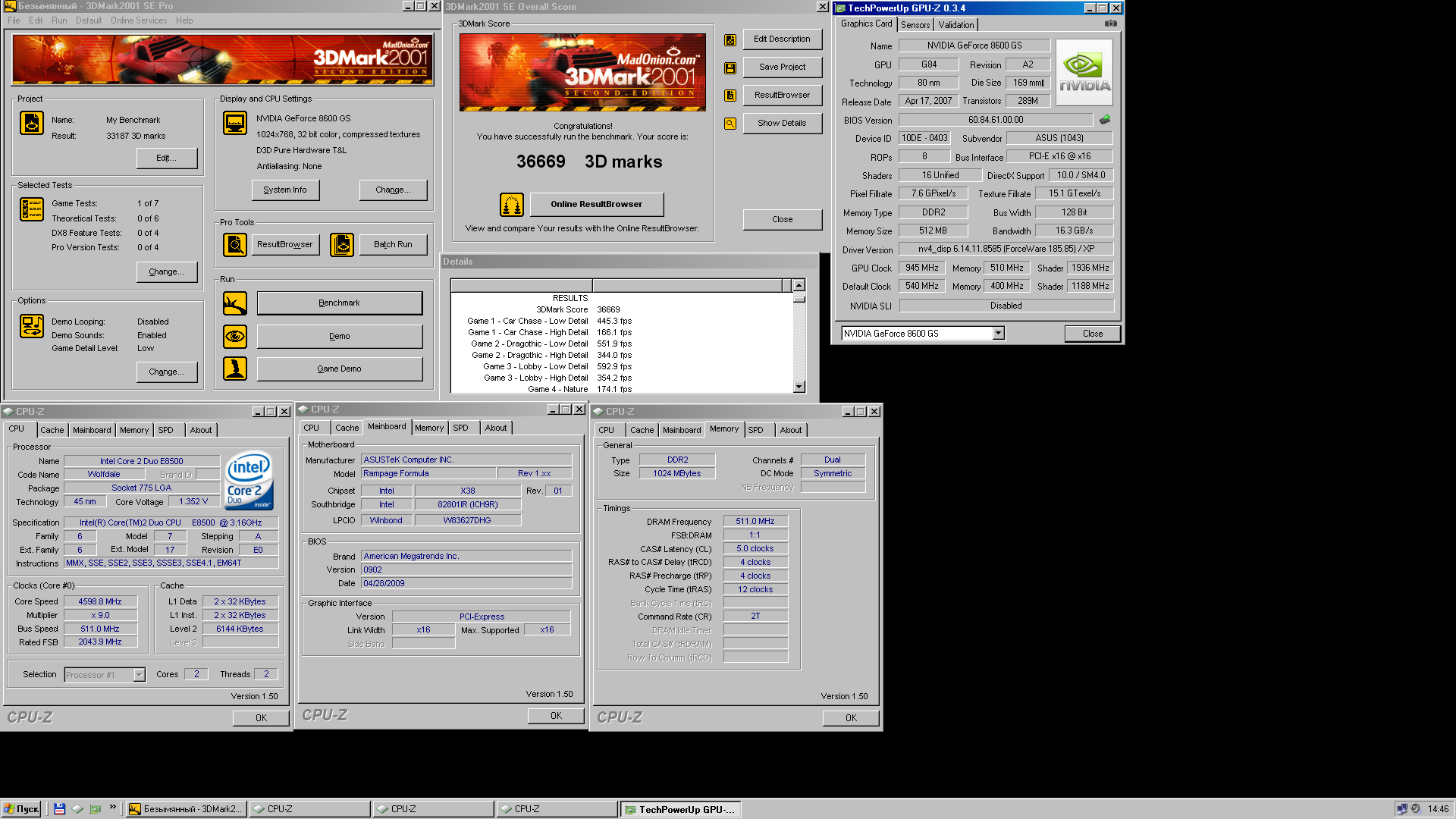Switch to the Validation tab in GPU-Z
The height and width of the screenshot is (819, 1456).
click(955, 25)
